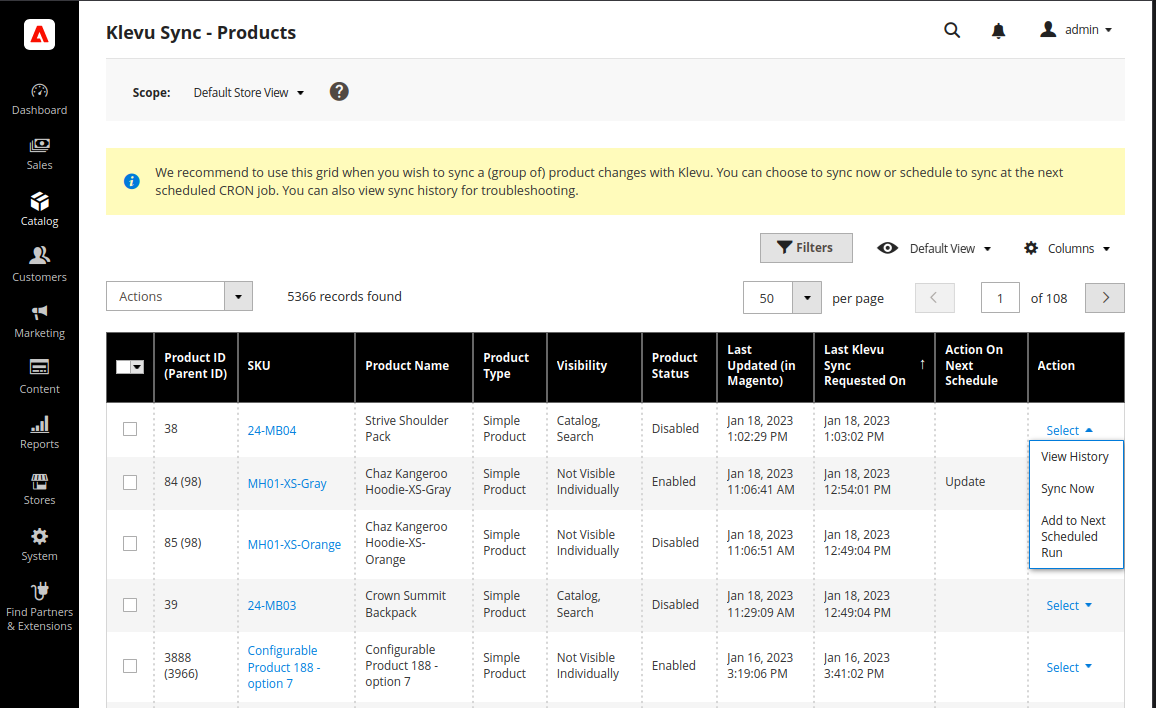Open the MH01-XS-Orange SKU link

(x=294, y=545)
